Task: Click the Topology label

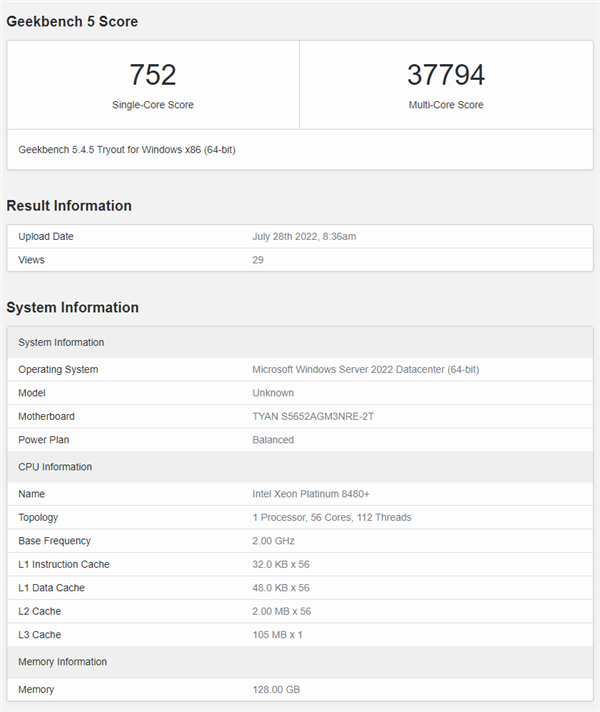Action: (x=38, y=518)
